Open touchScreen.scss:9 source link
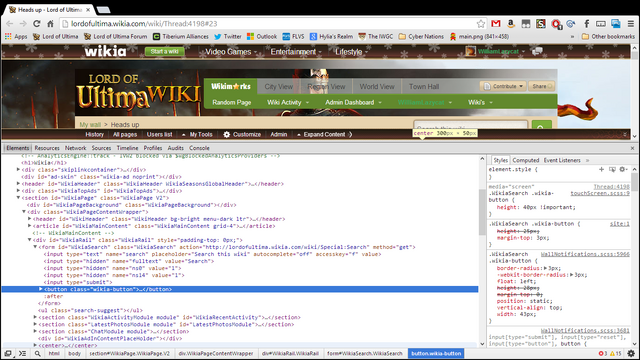 600,193
